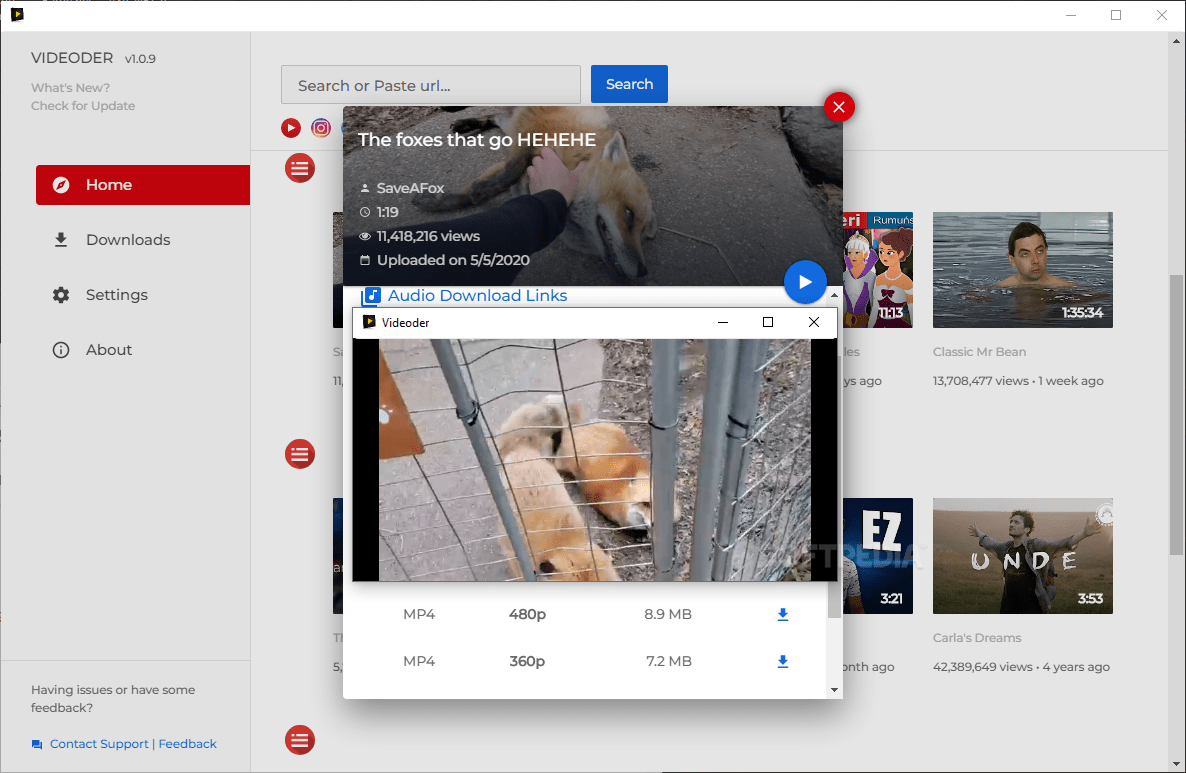Click the red list button above Carla's Dreams row
The height and width of the screenshot is (773, 1186).
tap(300, 454)
